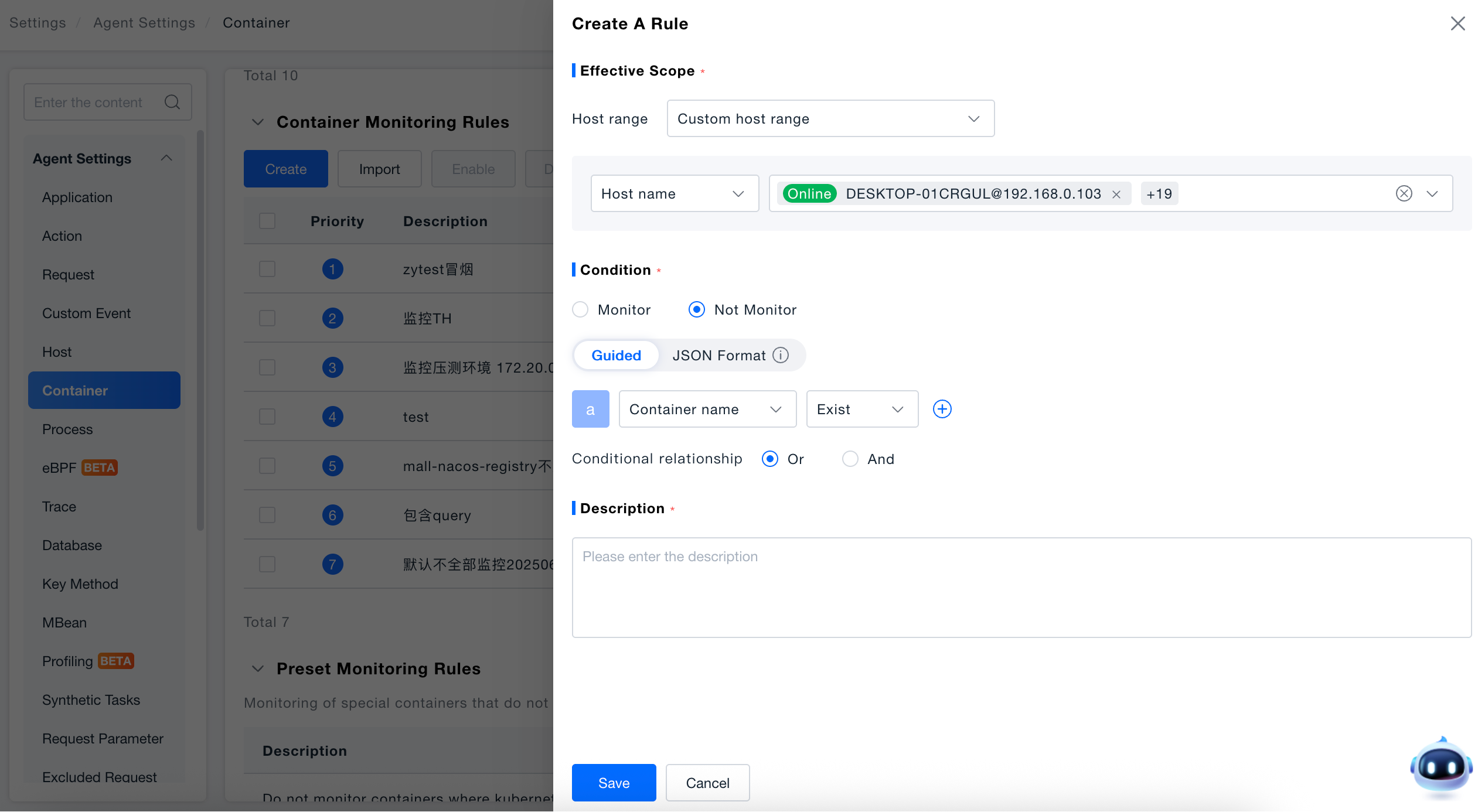Select the And conditional relationship
This screenshot has width=1478, height=812.
(850, 459)
